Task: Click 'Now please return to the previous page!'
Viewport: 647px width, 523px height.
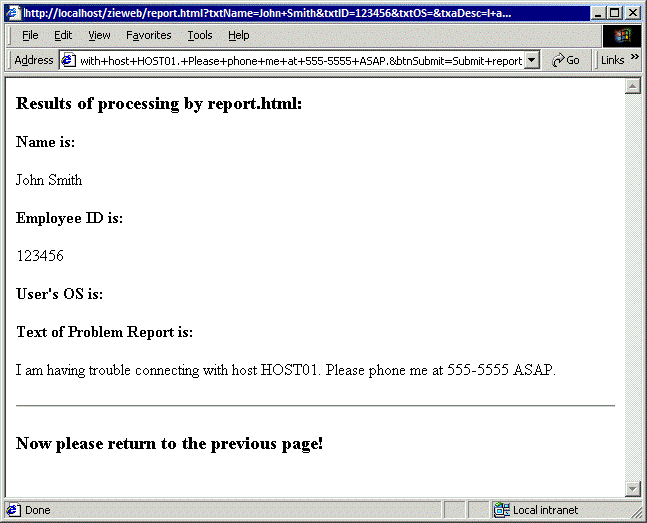Action: [169, 444]
